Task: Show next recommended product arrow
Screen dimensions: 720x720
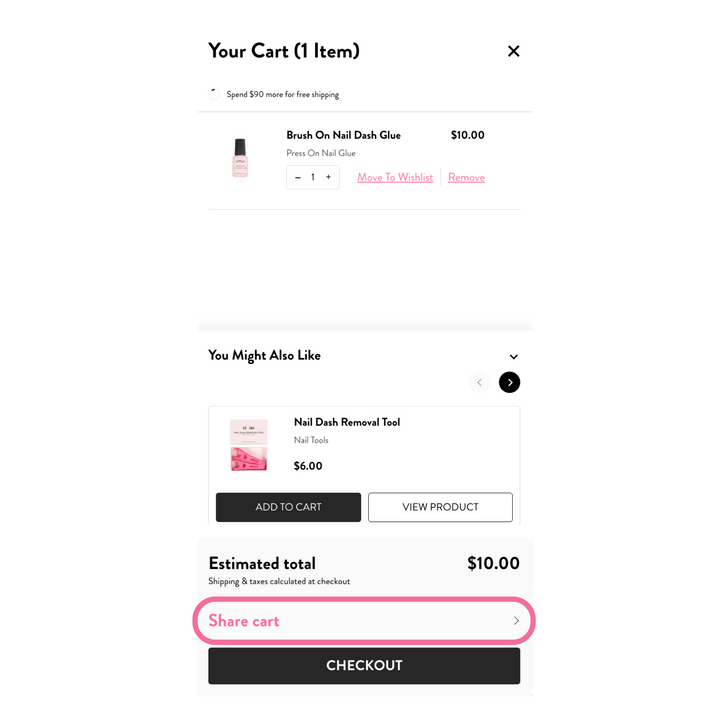Action: 509,382
